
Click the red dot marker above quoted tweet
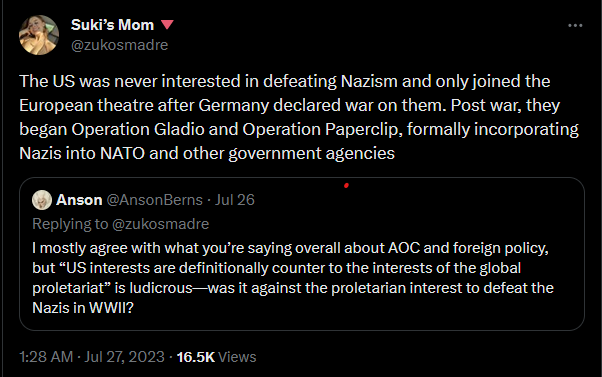tap(346, 186)
